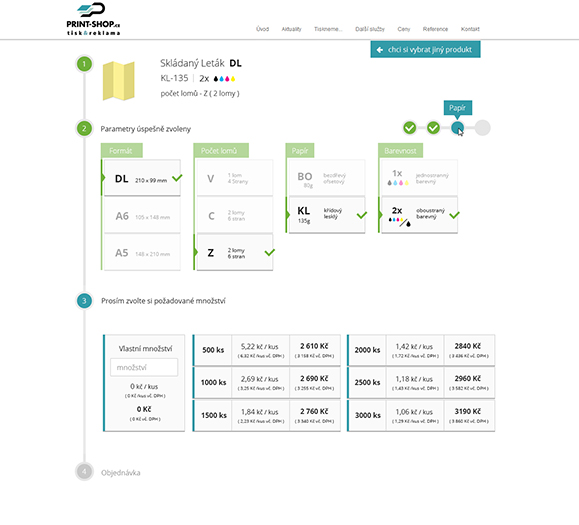Click the last grey progress dot

click(482, 128)
